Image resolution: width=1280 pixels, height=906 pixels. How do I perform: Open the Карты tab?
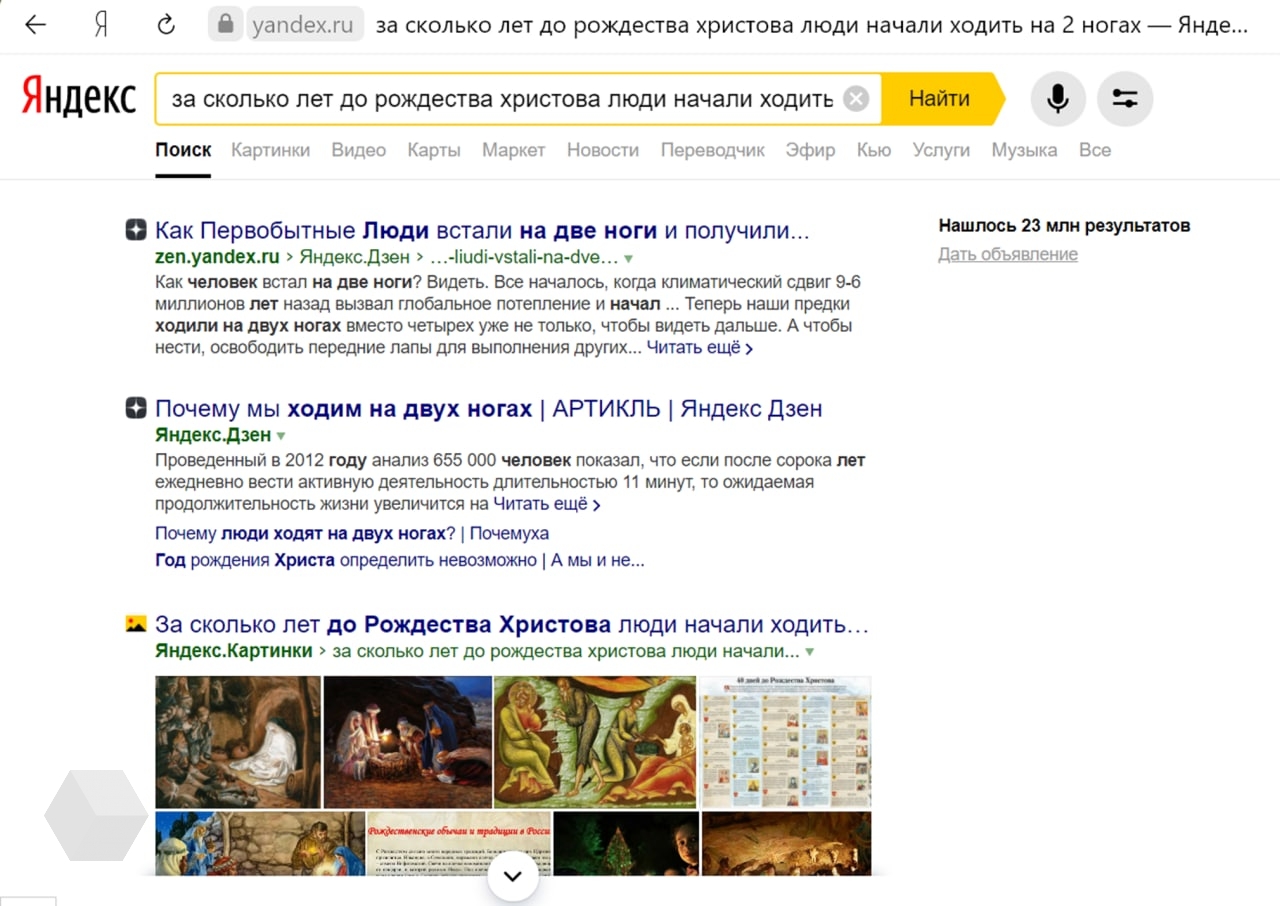click(x=434, y=150)
